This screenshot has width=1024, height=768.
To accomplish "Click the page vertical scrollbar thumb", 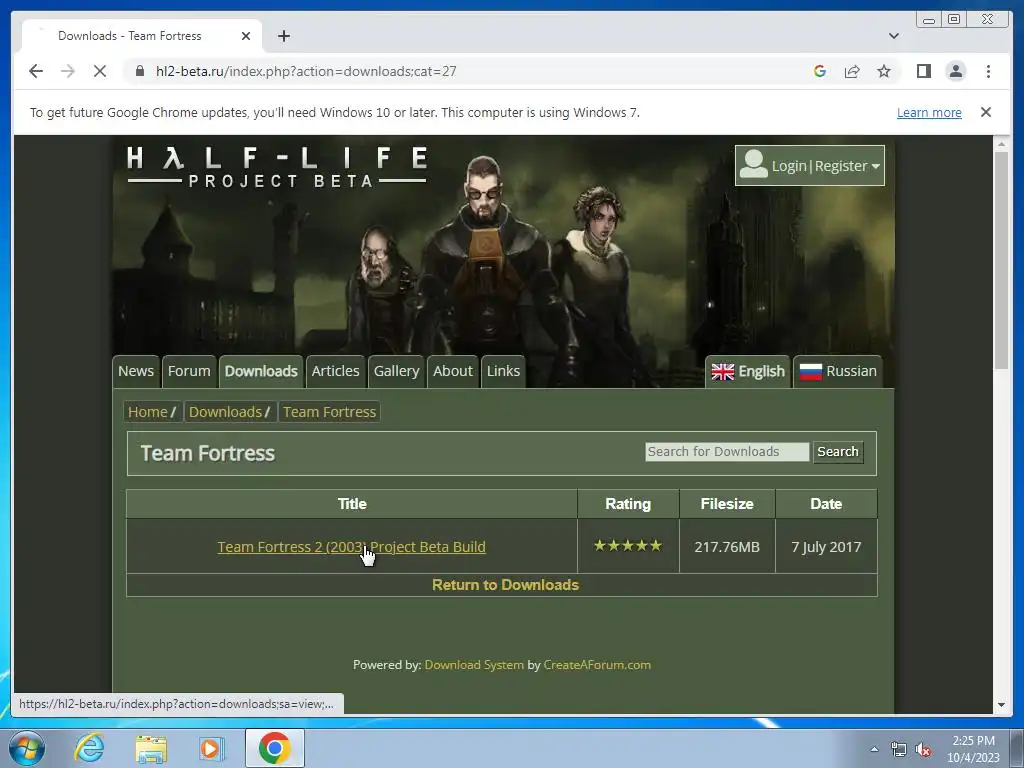I will [1001, 261].
